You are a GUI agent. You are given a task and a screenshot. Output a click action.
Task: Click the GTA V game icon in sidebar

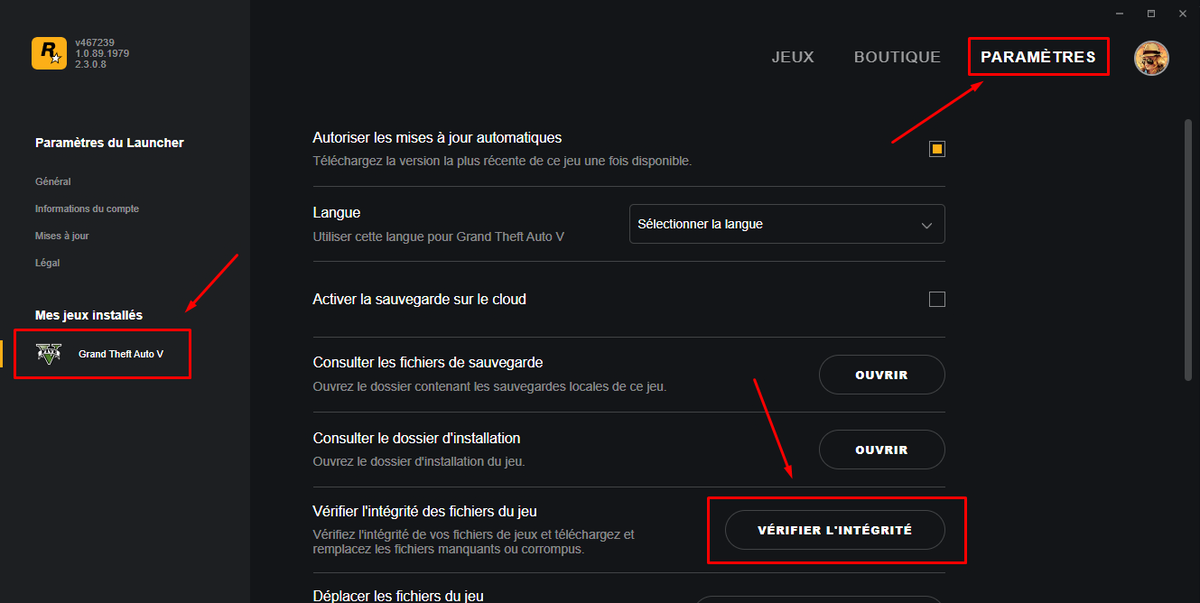tap(49, 353)
